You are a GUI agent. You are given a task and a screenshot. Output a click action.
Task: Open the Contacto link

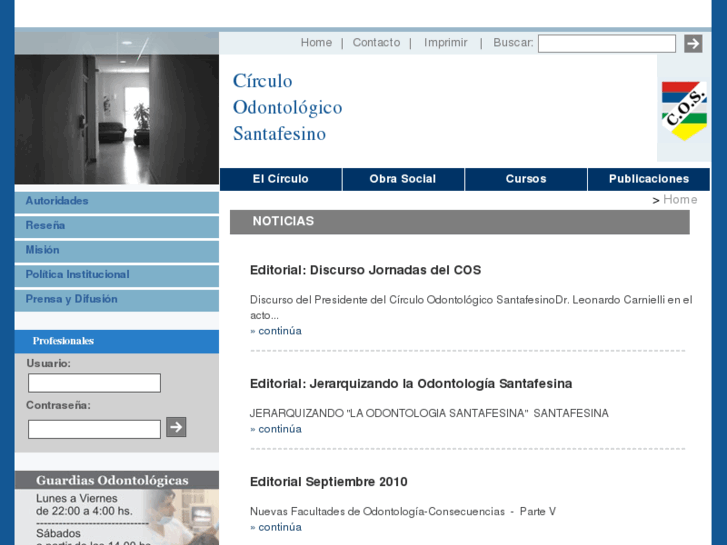(x=376, y=43)
